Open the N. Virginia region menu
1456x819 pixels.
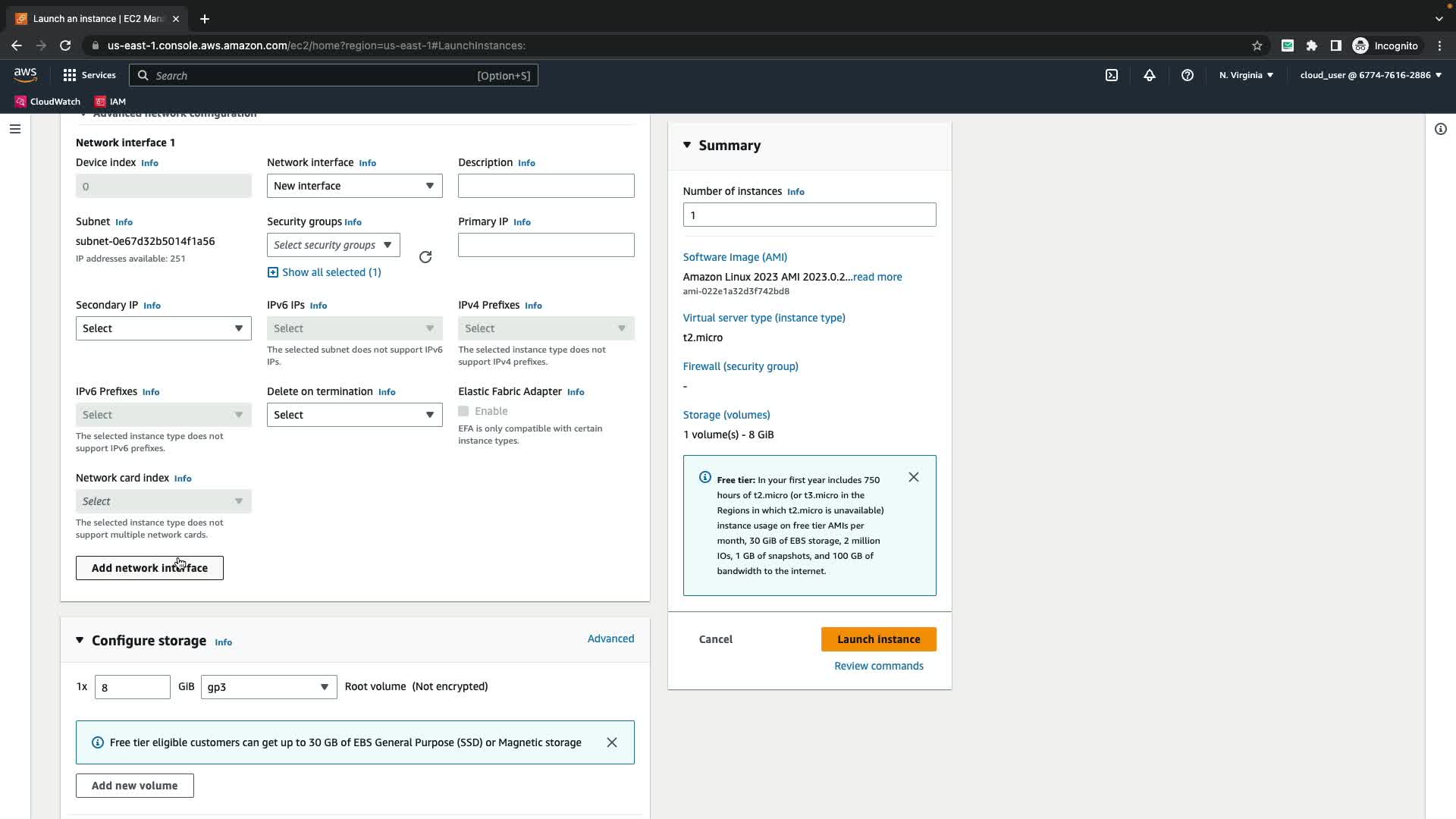[x=1246, y=75]
